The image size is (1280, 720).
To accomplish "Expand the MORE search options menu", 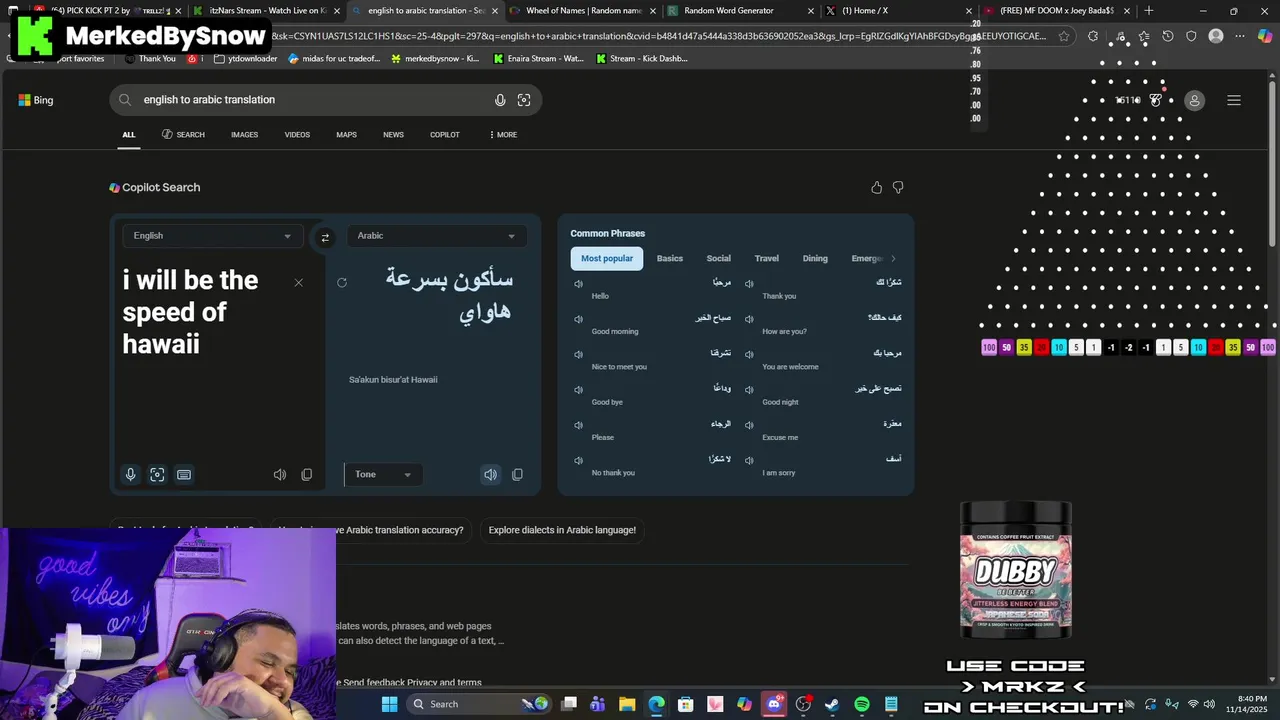I will [503, 135].
